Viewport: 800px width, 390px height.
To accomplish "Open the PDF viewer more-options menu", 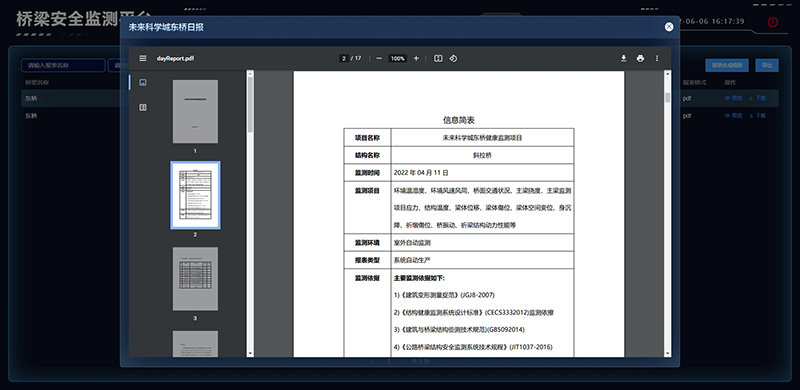I will point(657,58).
